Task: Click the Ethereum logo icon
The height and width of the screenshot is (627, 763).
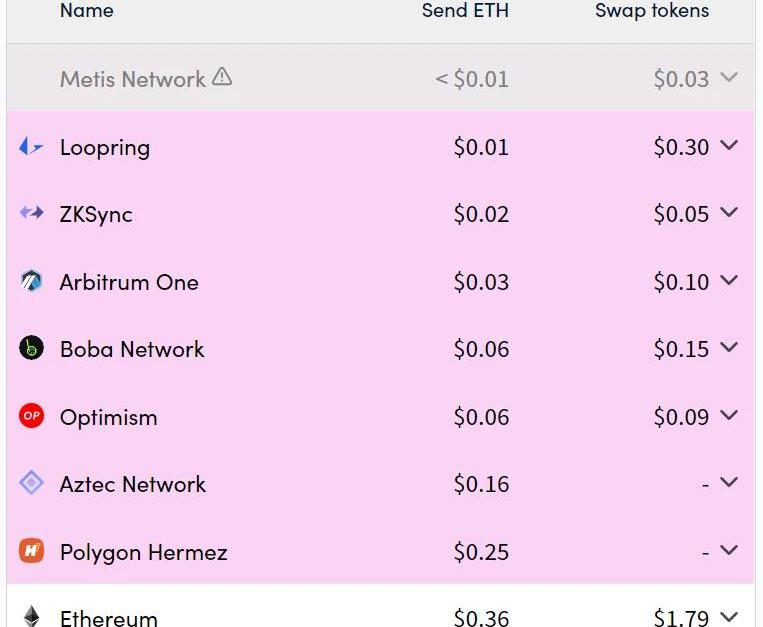Action: (31, 616)
